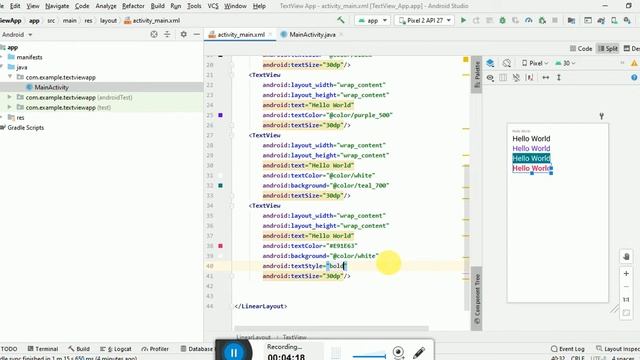Open API level 30 dropdown
The width and height of the screenshot is (640, 360).
tap(565, 63)
